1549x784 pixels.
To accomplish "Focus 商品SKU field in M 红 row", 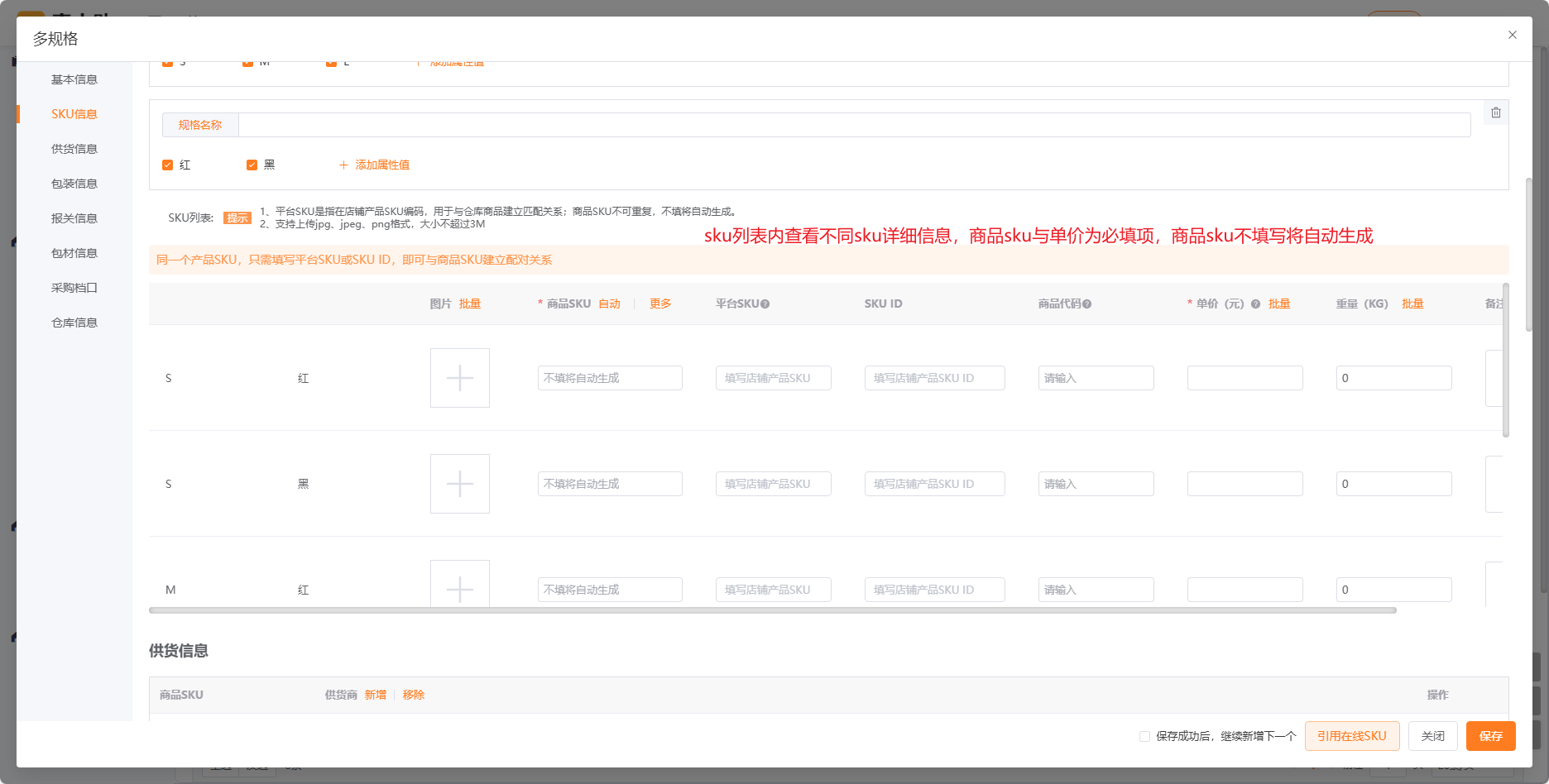I will click(x=610, y=590).
